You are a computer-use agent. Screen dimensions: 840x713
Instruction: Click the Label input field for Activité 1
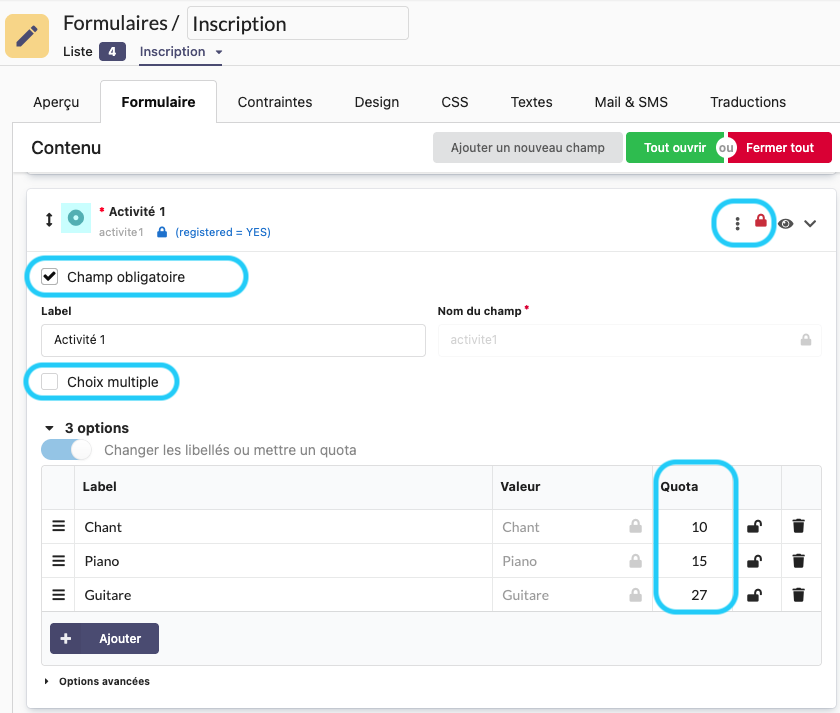233,340
